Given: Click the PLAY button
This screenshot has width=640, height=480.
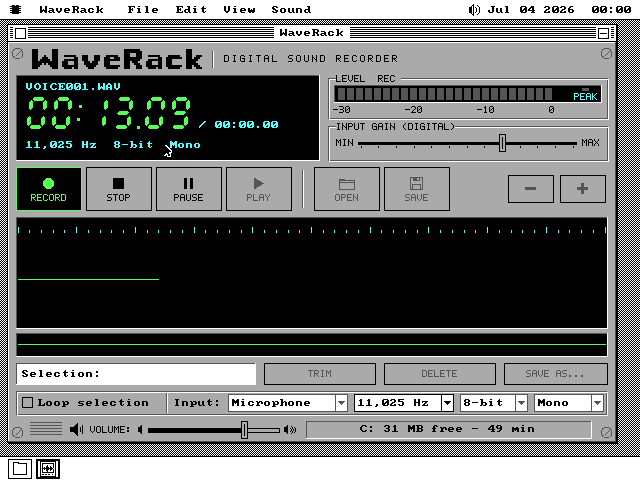Looking at the screenshot, I should click(259, 189).
